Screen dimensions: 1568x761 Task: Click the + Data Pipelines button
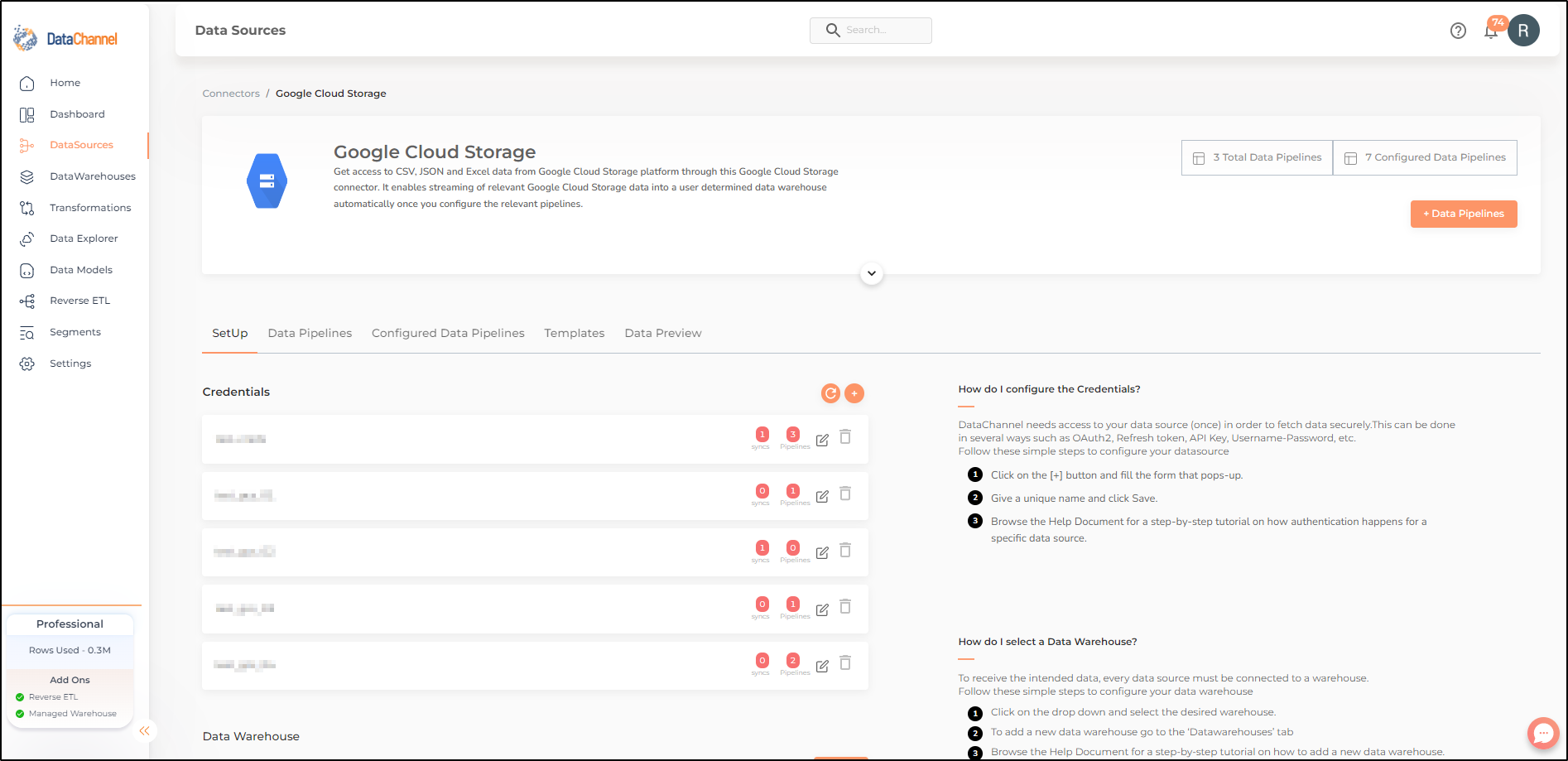pyautogui.click(x=1464, y=214)
